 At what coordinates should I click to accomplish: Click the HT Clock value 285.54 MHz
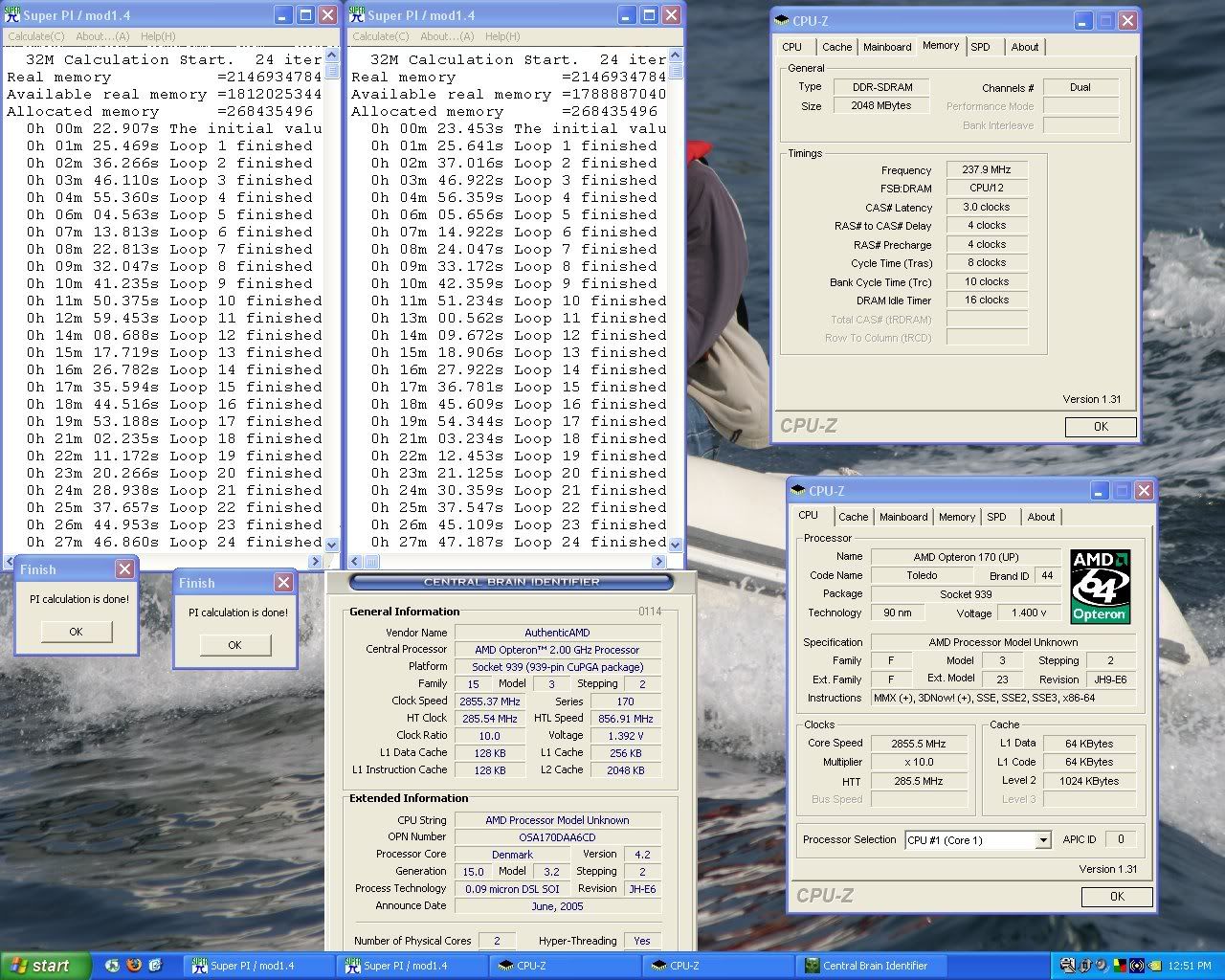489,719
